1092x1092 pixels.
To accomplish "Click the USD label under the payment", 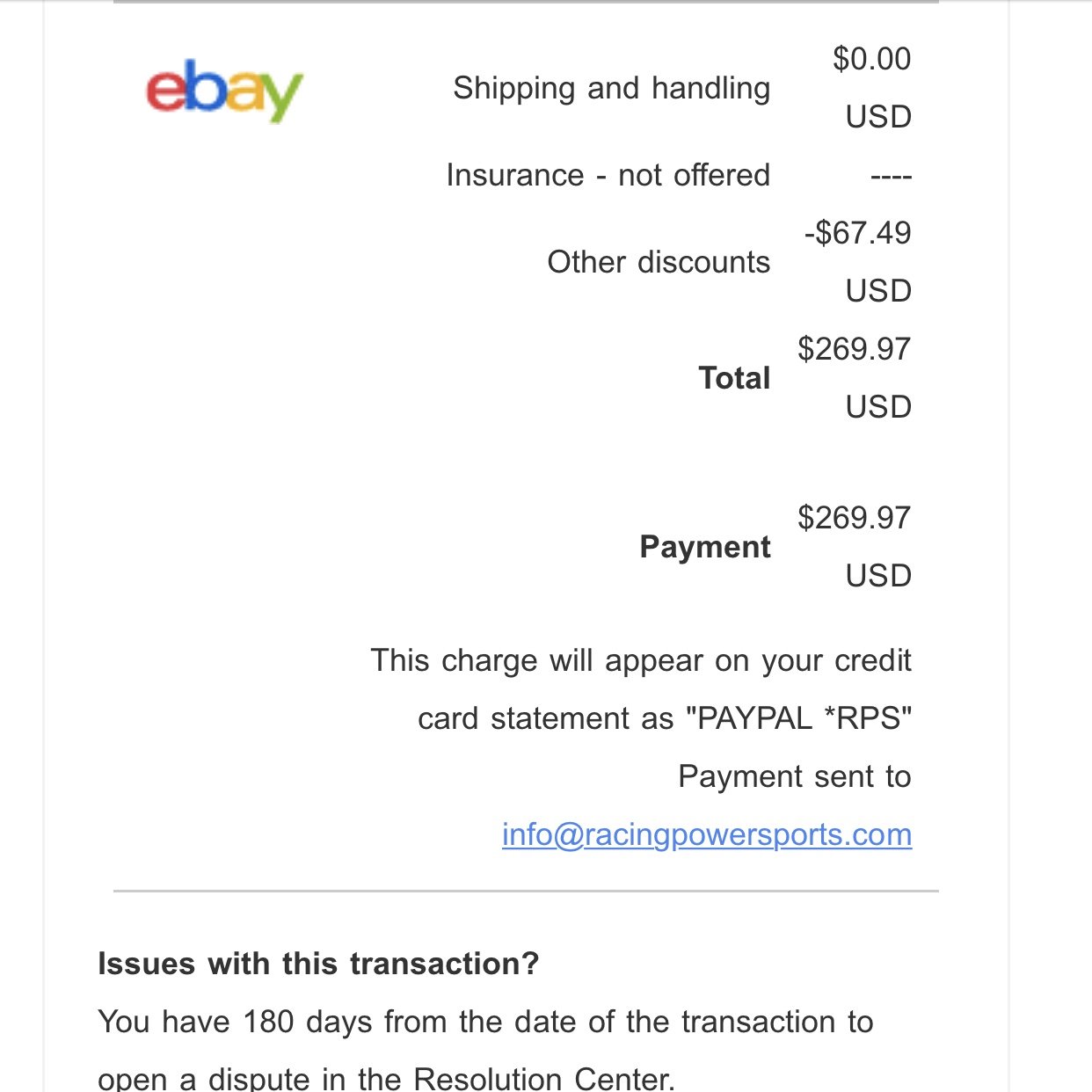I will [878, 576].
